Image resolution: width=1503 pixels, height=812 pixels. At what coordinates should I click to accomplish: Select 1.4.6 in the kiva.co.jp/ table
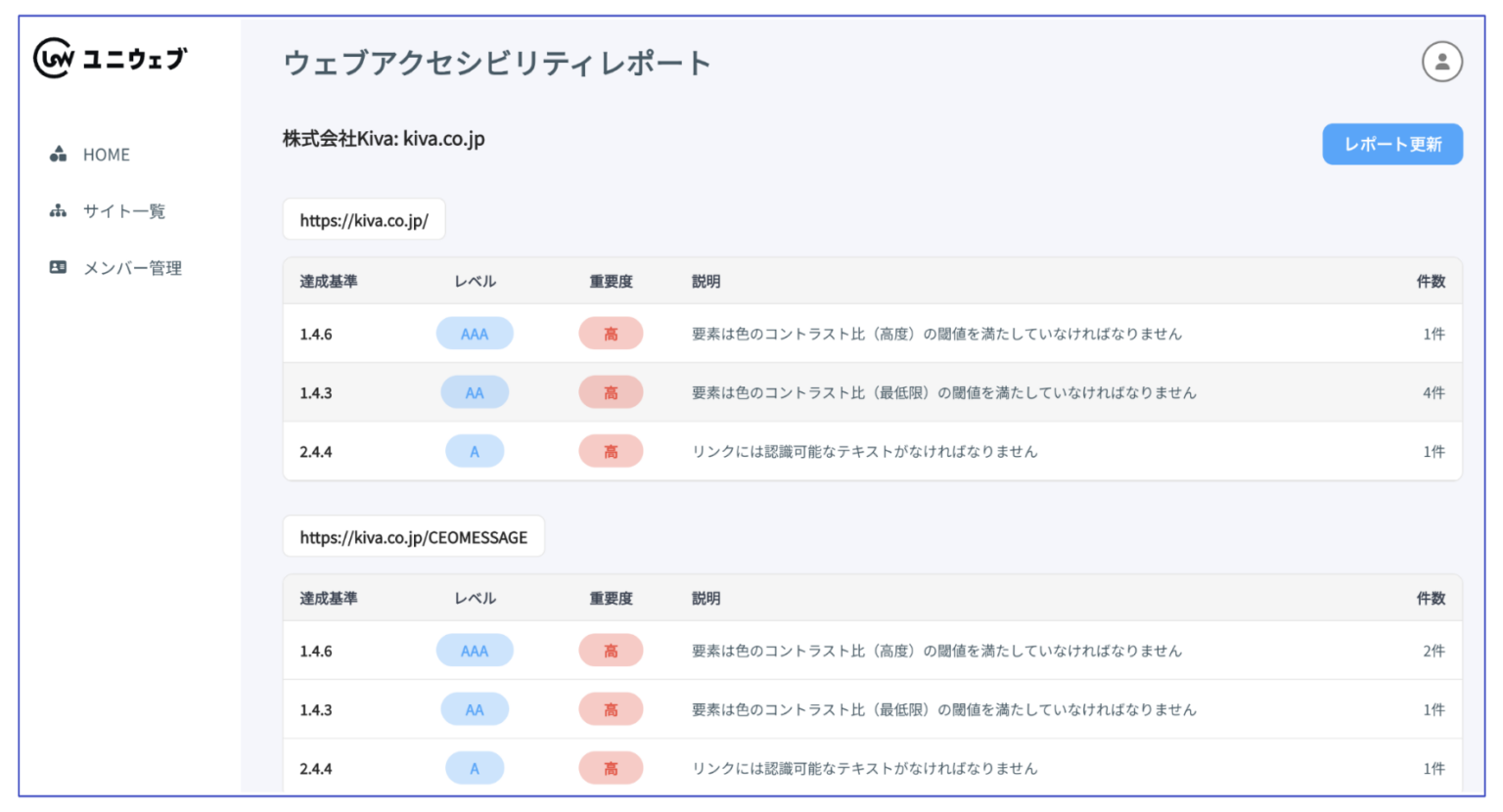(x=316, y=335)
